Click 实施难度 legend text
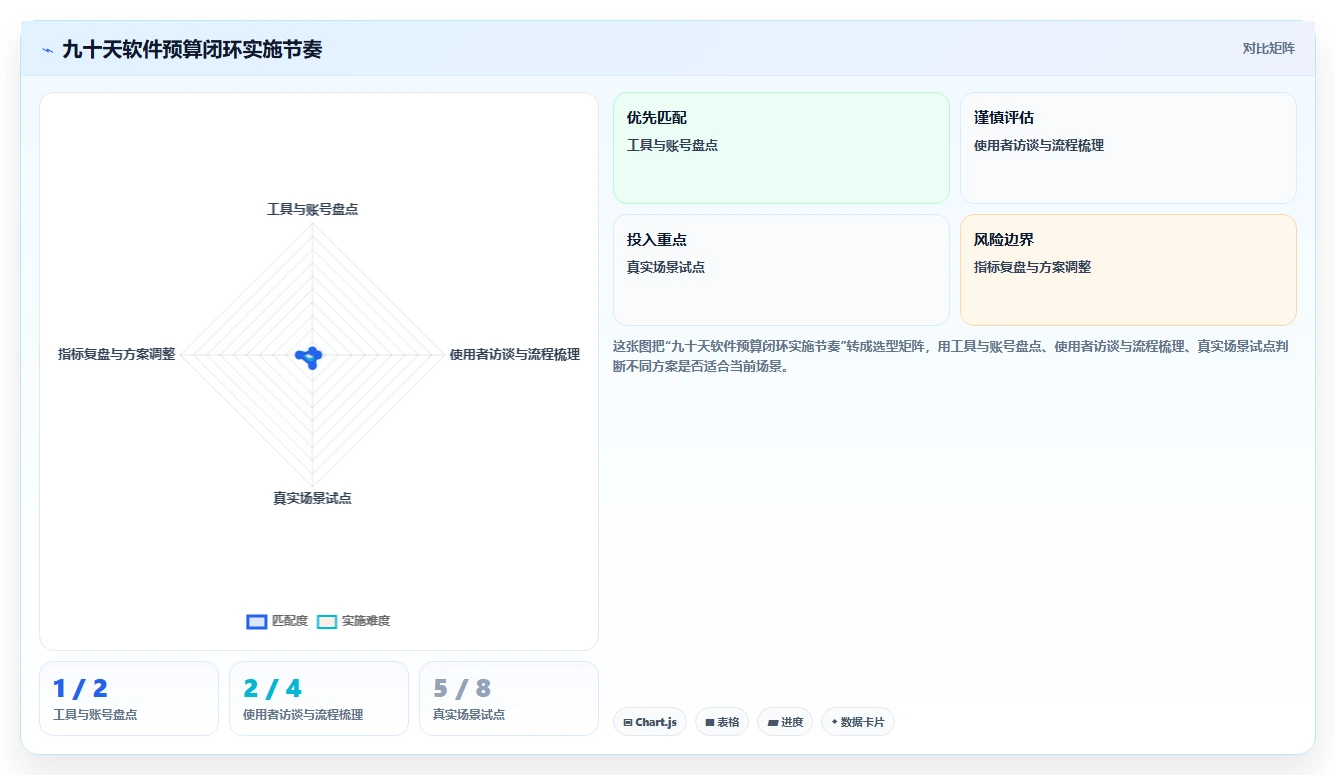1336x775 pixels. tap(366, 621)
